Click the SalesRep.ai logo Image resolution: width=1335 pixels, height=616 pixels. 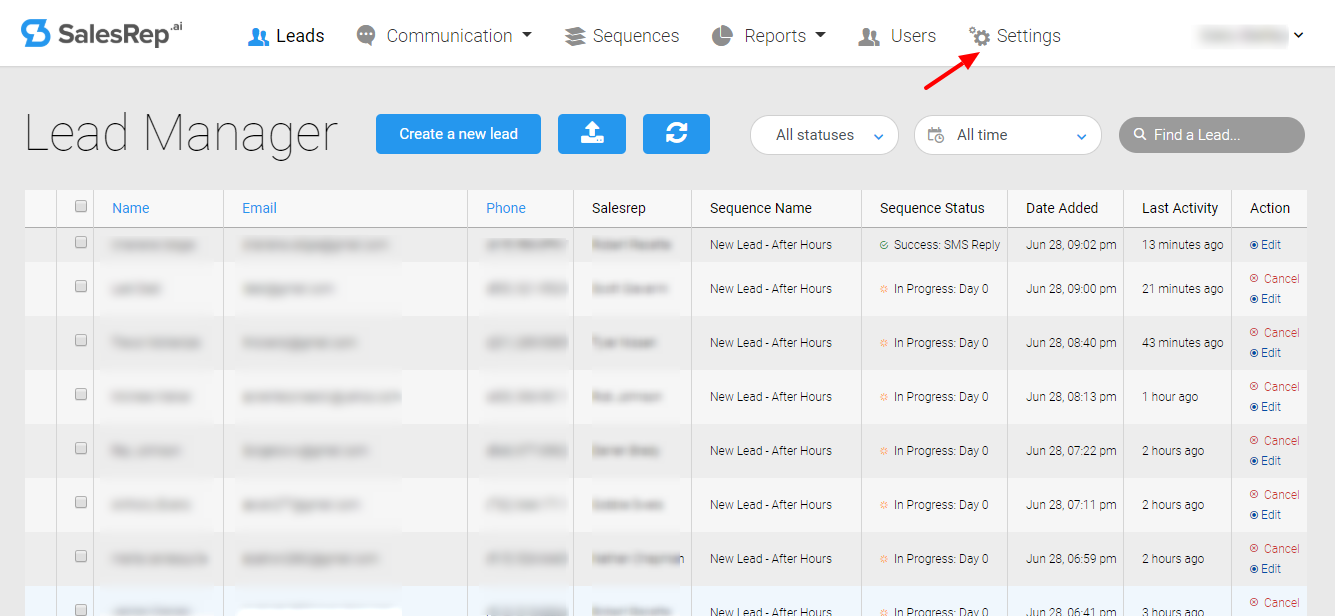[102, 34]
